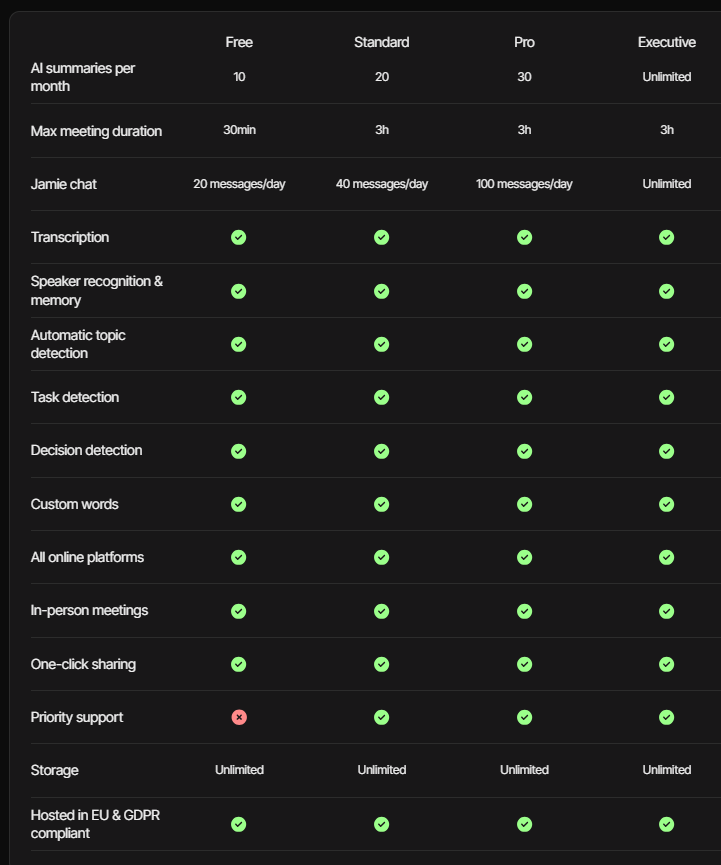Click Priority support checkmark under Standard plan
The image size is (721, 865).
coord(381,717)
